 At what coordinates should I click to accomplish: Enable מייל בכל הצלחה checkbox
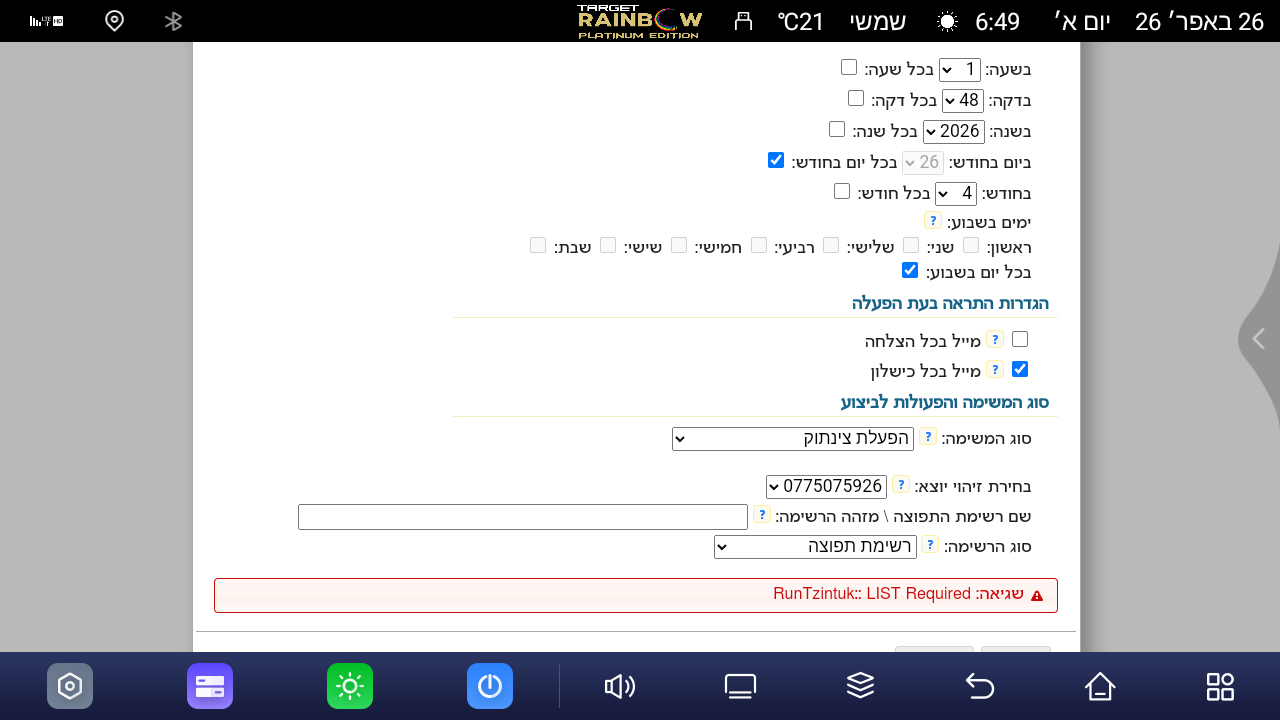[x=1020, y=339]
